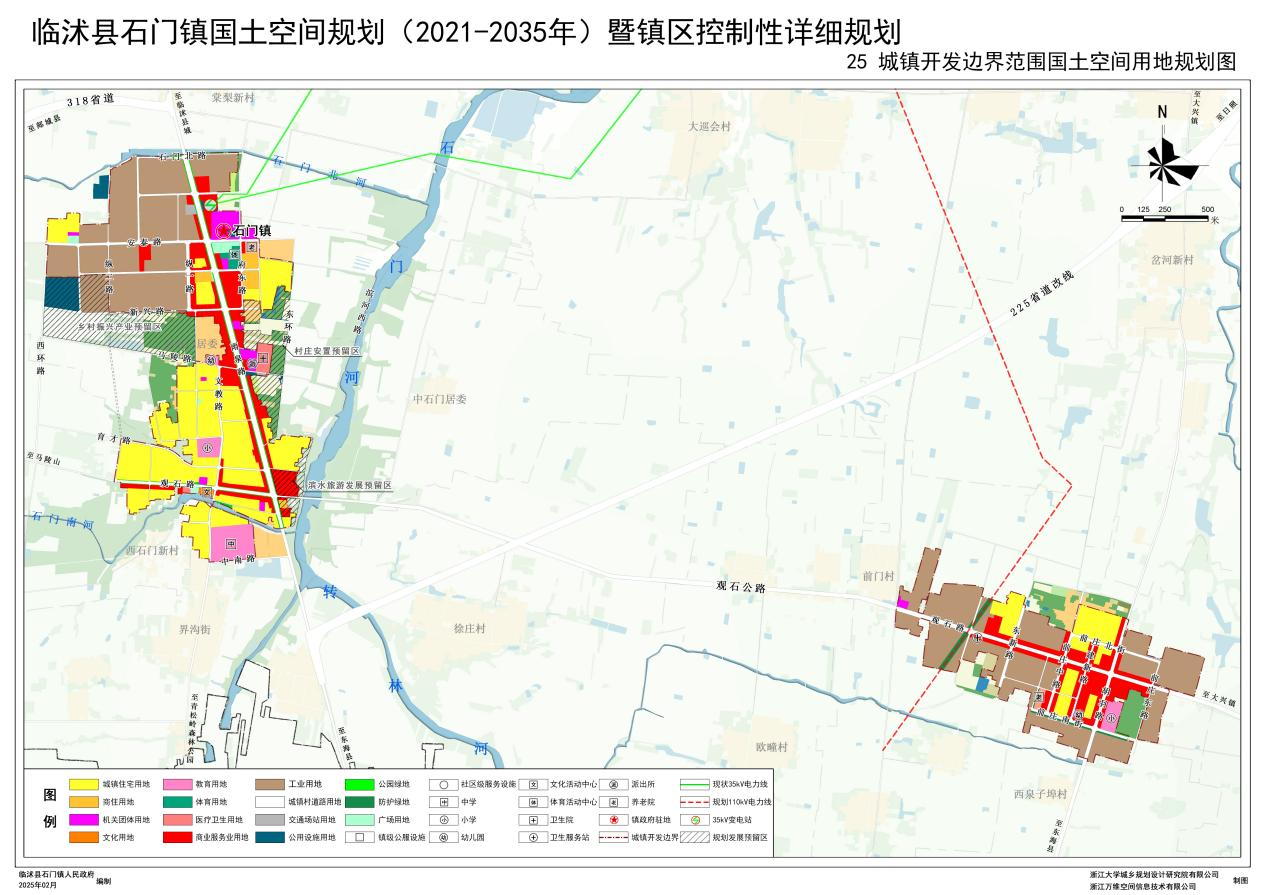Screen dimensions: 1266x895
Task: Click the red star town government marker
Action: 223,231
